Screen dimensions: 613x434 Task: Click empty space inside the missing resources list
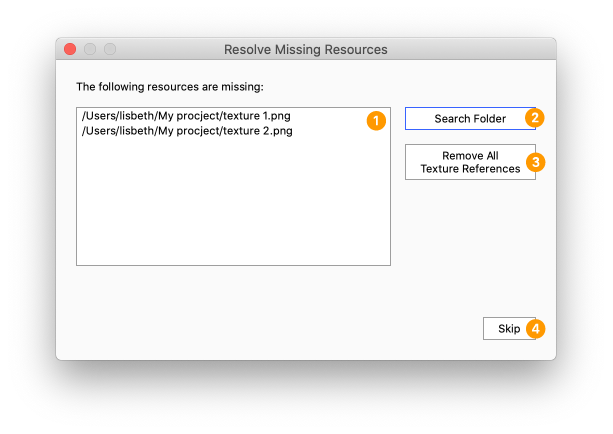pyautogui.click(x=233, y=203)
